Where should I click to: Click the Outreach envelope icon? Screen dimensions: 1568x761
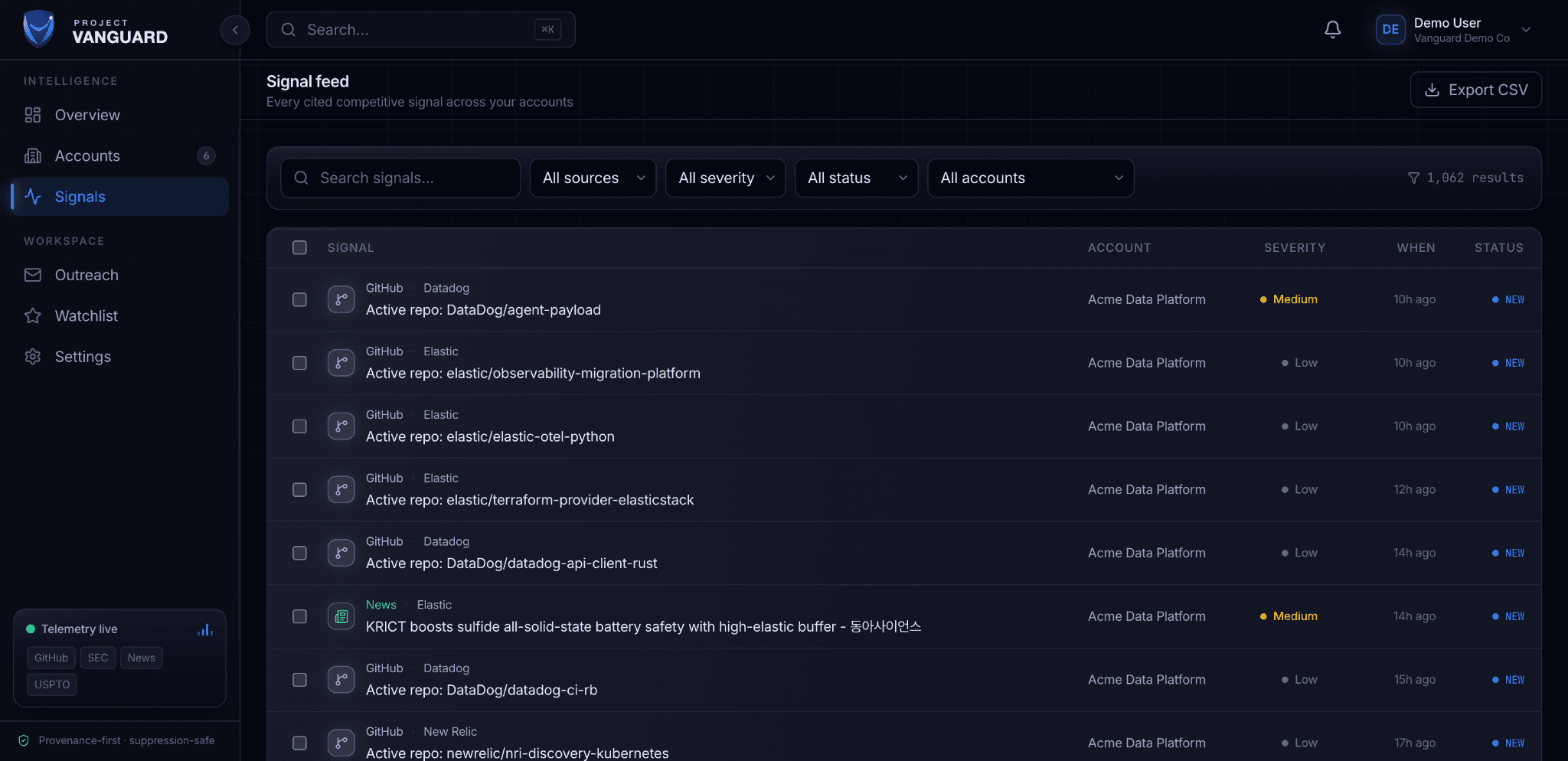[x=32, y=275]
